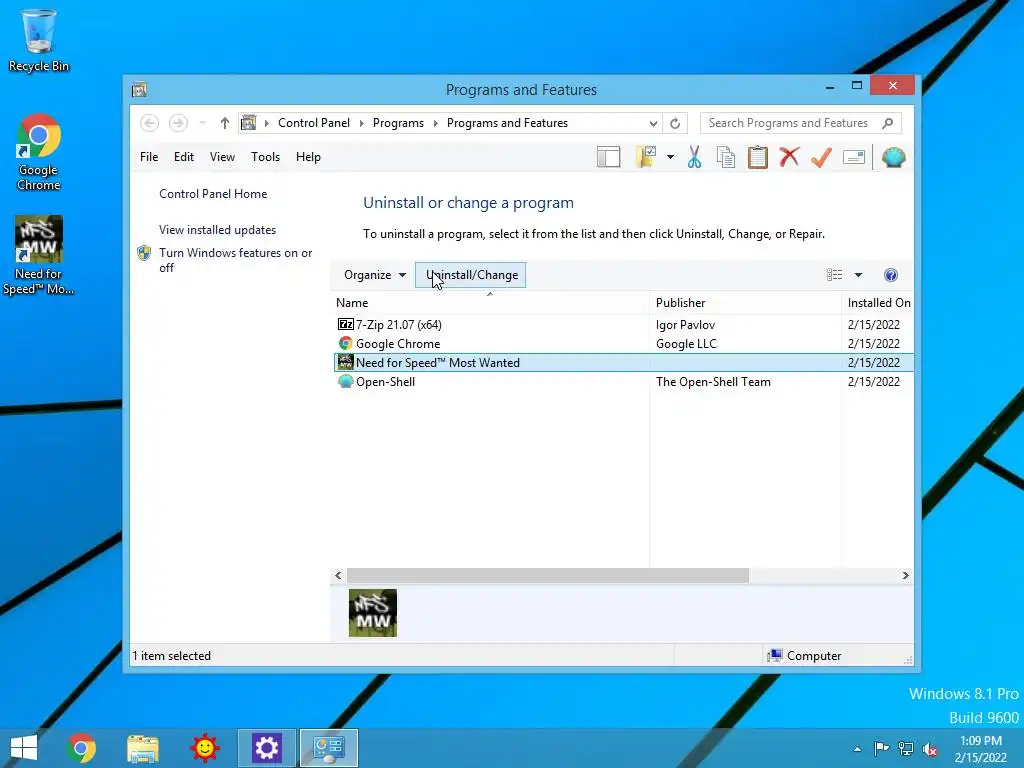The width and height of the screenshot is (1024, 768).
Task: Click the NFS MW details pane thumbnail
Action: (373, 613)
